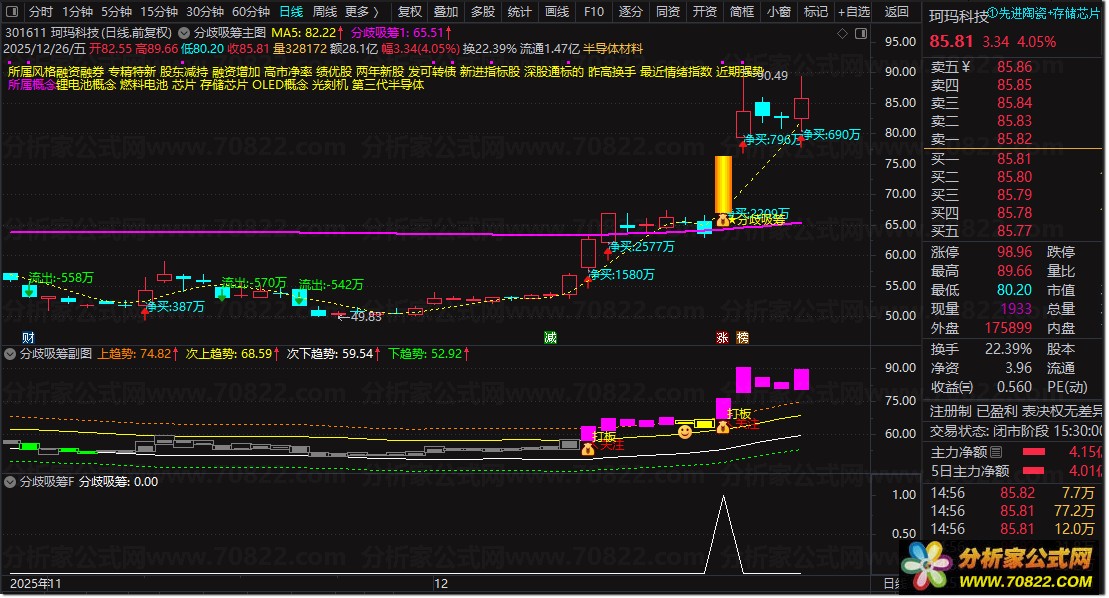Click the 专精特新 style tag
Image resolution: width=1109 pixels, height=598 pixels.
[x=132, y=71]
